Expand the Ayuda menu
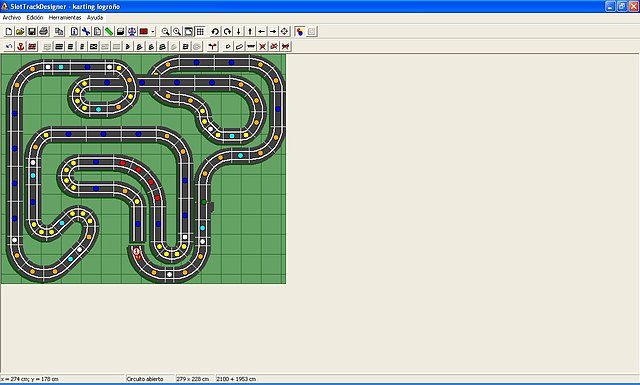This screenshot has height=385, width=640. (x=95, y=18)
